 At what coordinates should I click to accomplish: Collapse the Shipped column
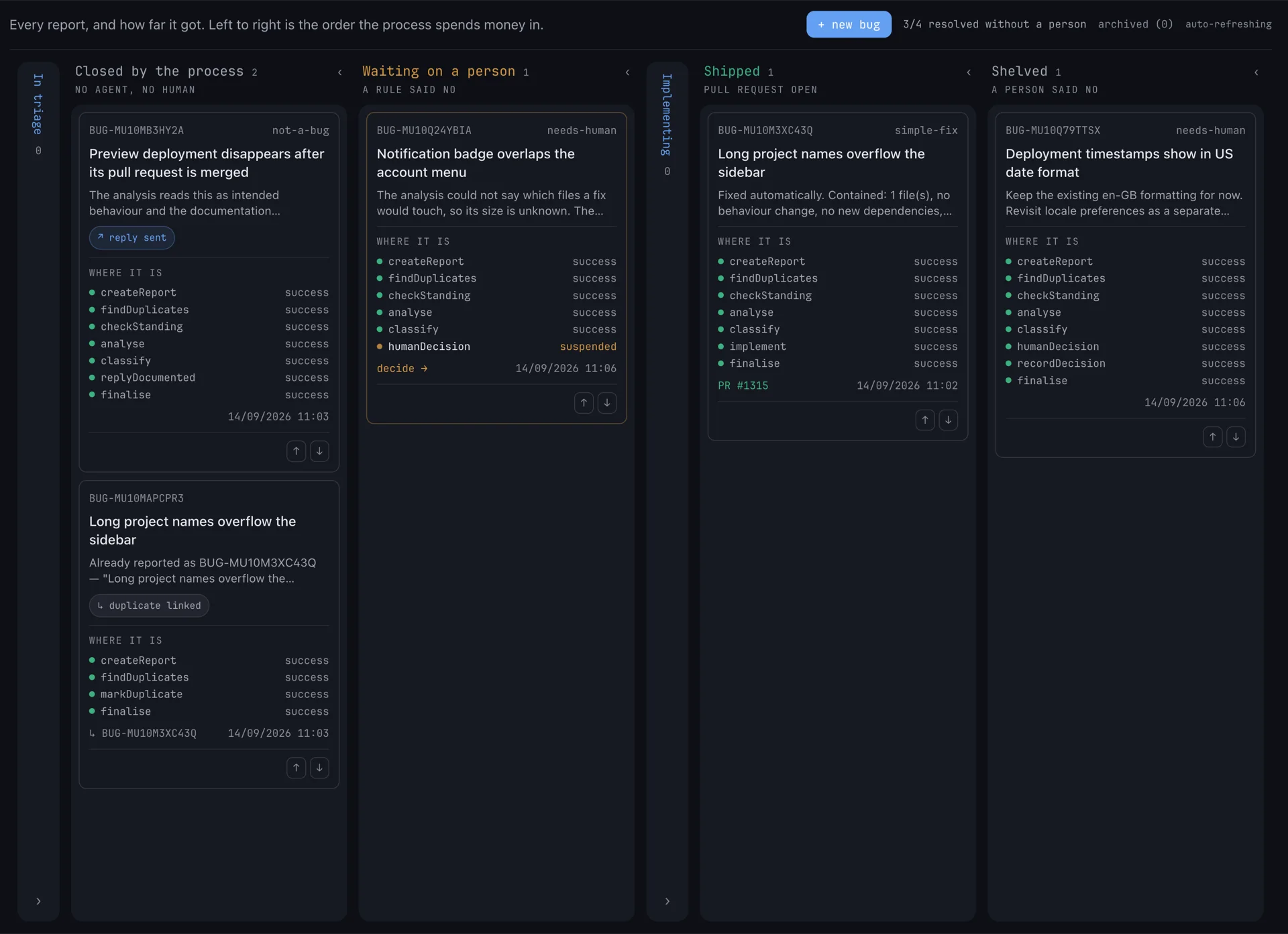pos(969,72)
